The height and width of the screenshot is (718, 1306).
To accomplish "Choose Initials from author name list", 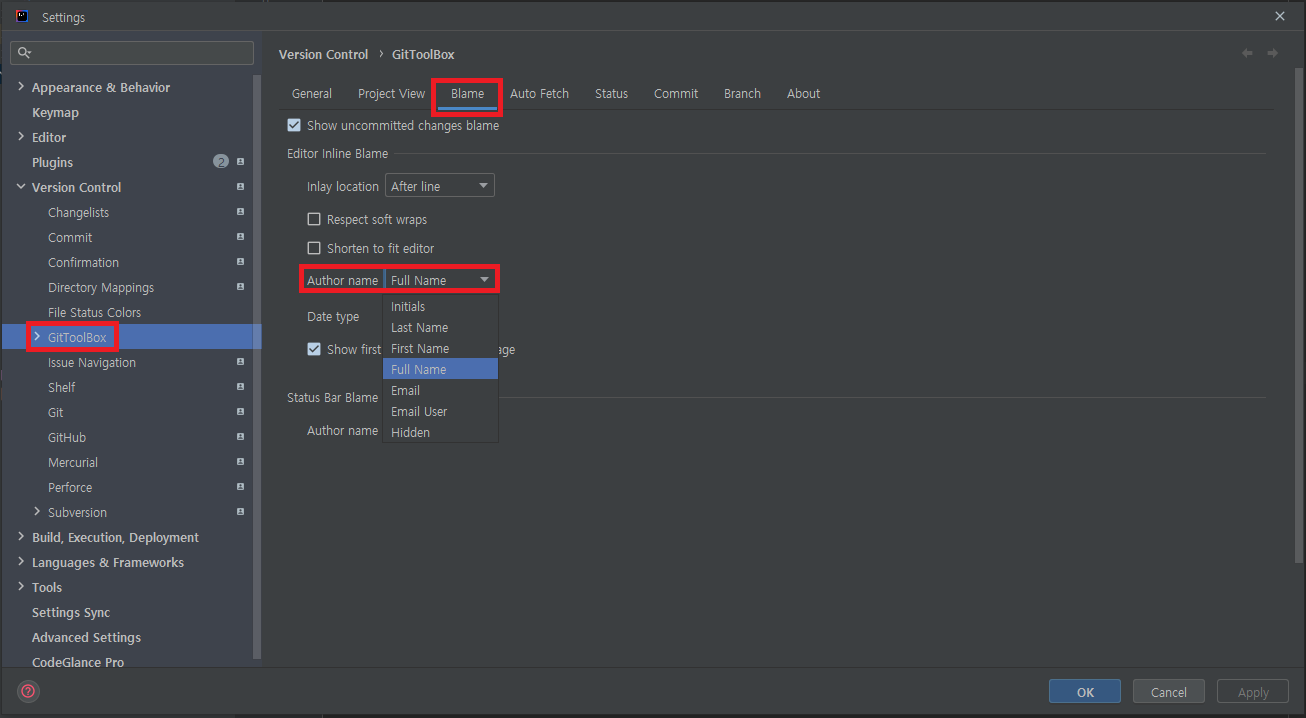I will [440, 307].
